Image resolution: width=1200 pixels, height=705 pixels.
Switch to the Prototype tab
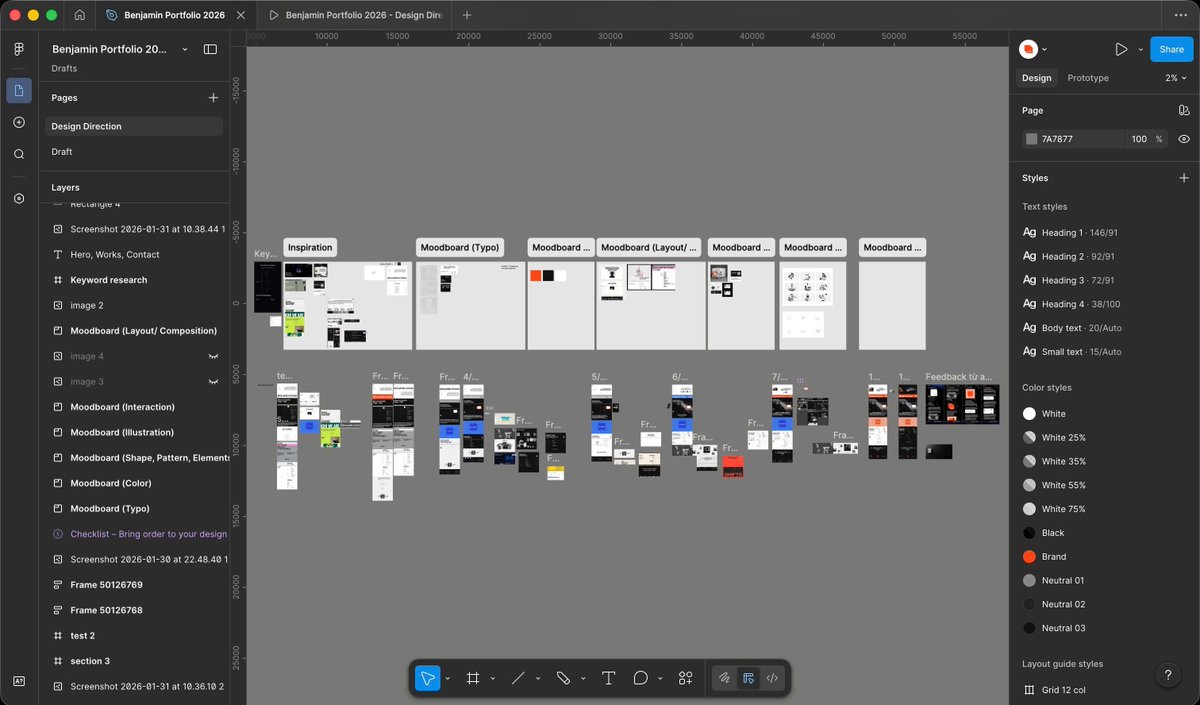[1088, 78]
